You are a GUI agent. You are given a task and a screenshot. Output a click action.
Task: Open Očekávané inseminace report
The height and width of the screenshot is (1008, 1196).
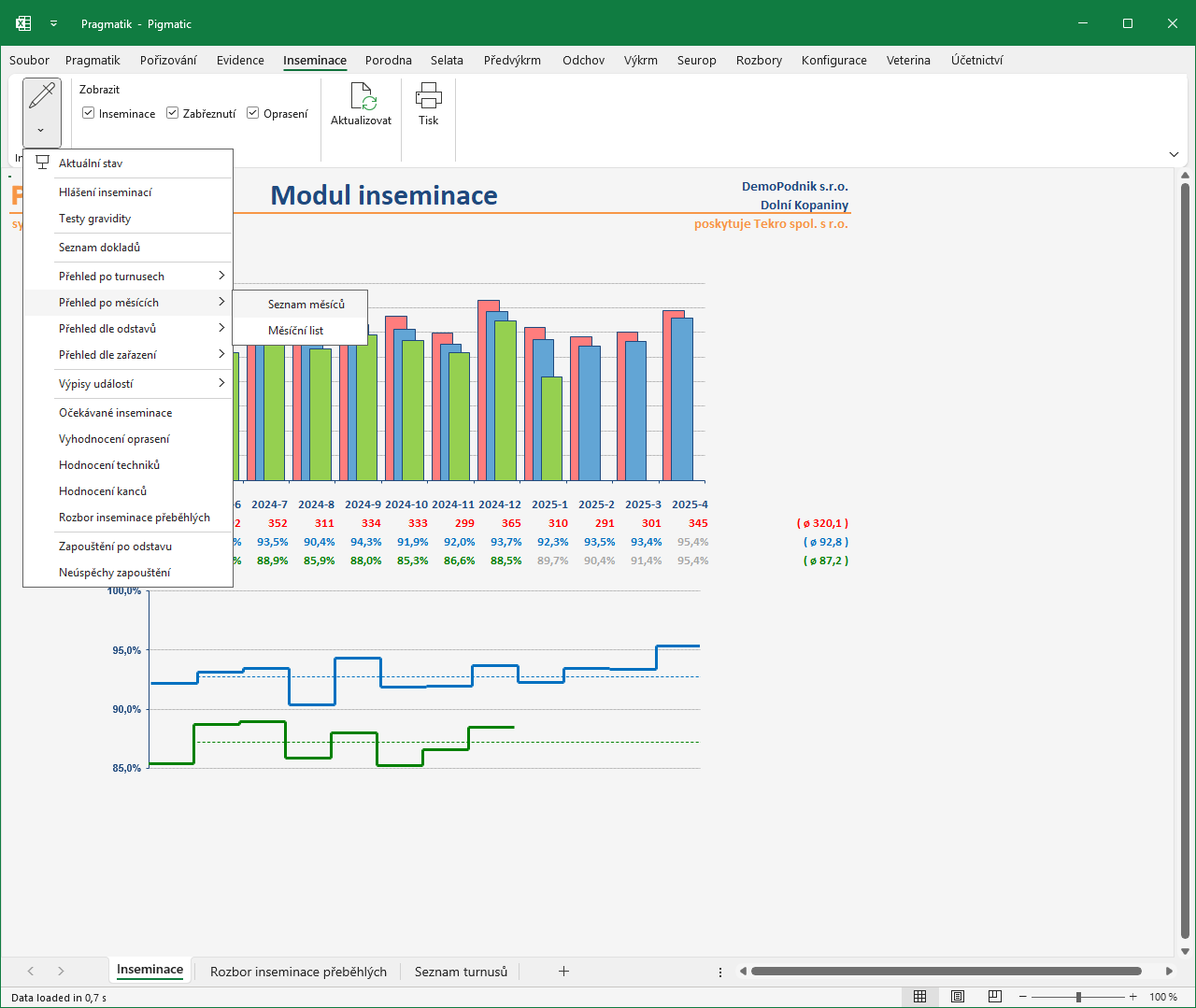pyautogui.click(x=128, y=413)
